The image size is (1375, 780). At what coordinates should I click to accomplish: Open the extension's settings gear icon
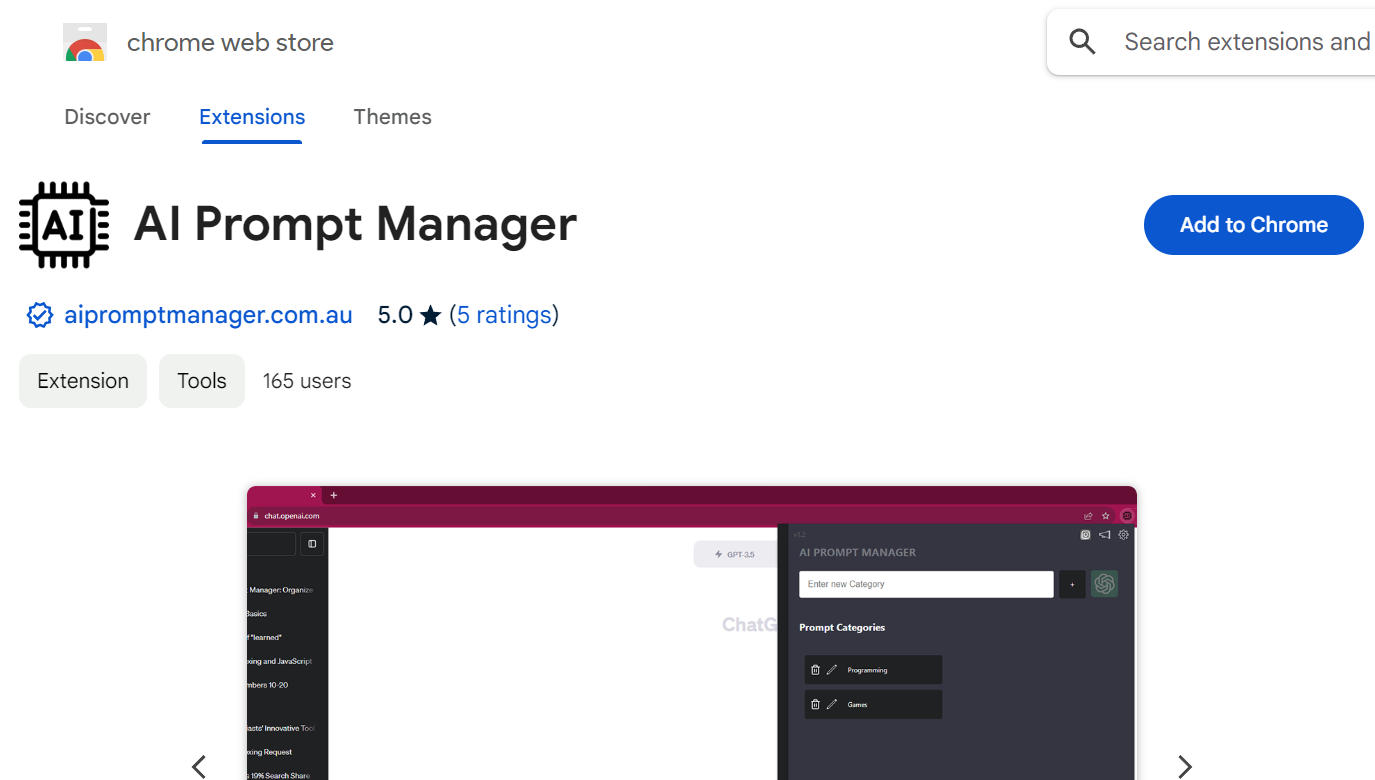pyautogui.click(x=1124, y=535)
